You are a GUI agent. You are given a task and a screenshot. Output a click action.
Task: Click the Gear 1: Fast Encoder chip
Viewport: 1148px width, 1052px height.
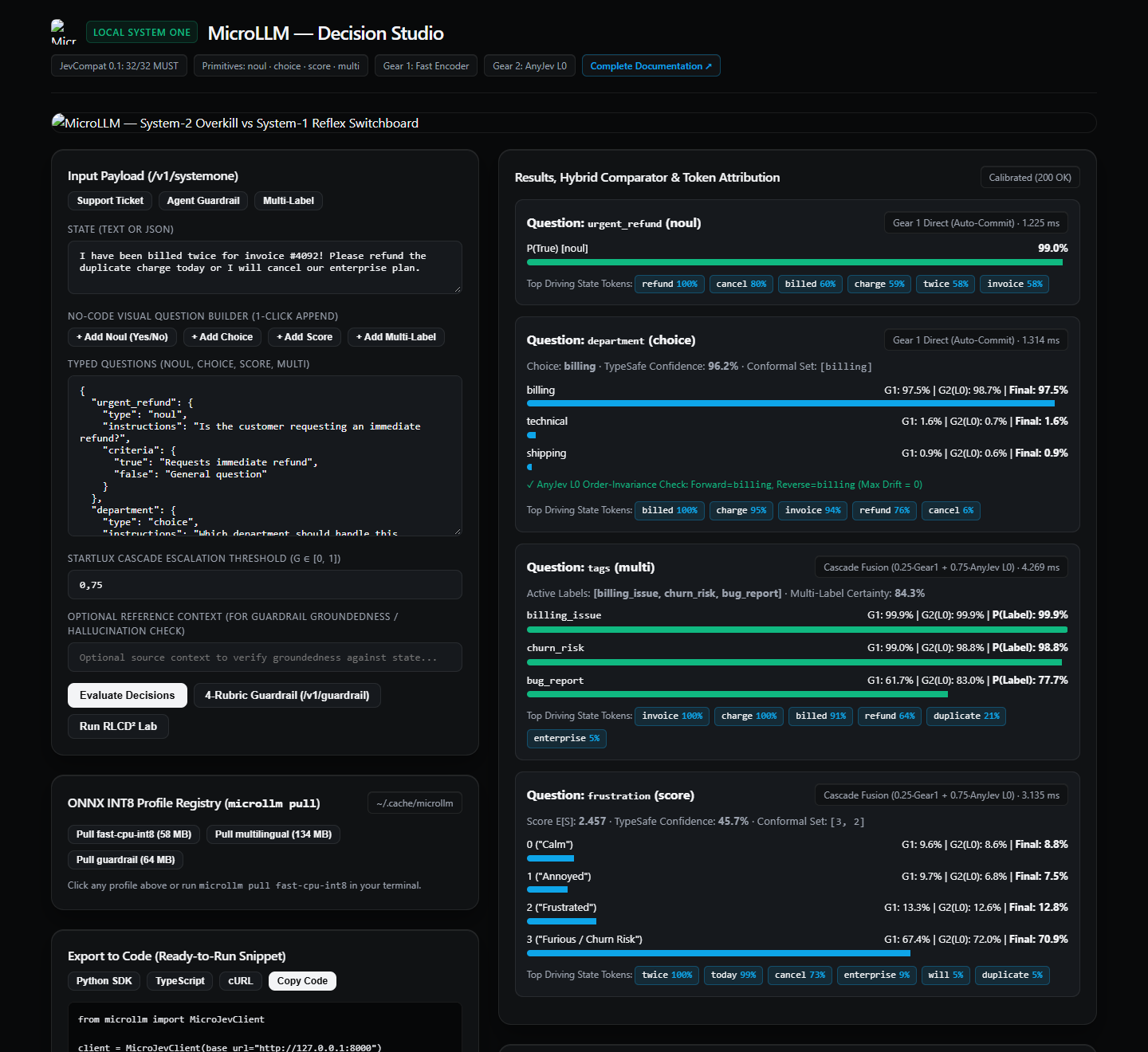[x=427, y=66]
